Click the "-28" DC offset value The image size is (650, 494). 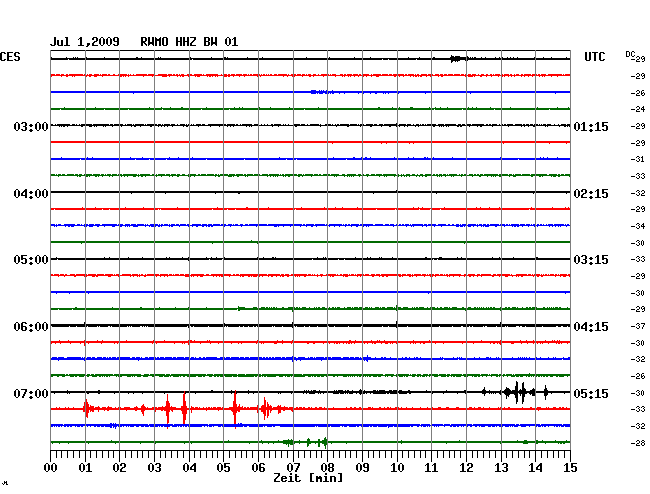(x=638, y=443)
